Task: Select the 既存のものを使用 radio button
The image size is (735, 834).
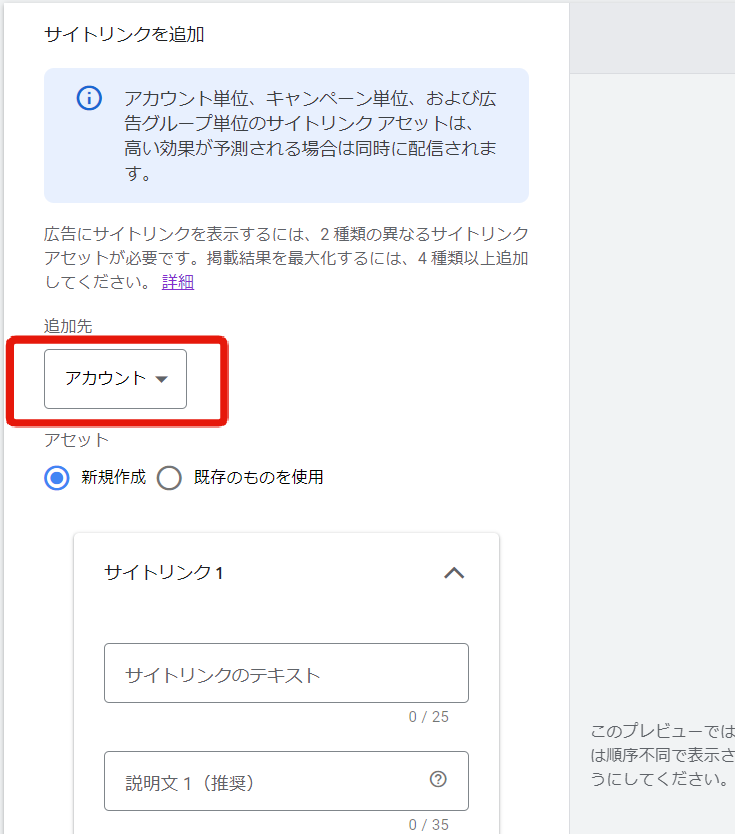Action: pyautogui.click(x=169, y=477)
